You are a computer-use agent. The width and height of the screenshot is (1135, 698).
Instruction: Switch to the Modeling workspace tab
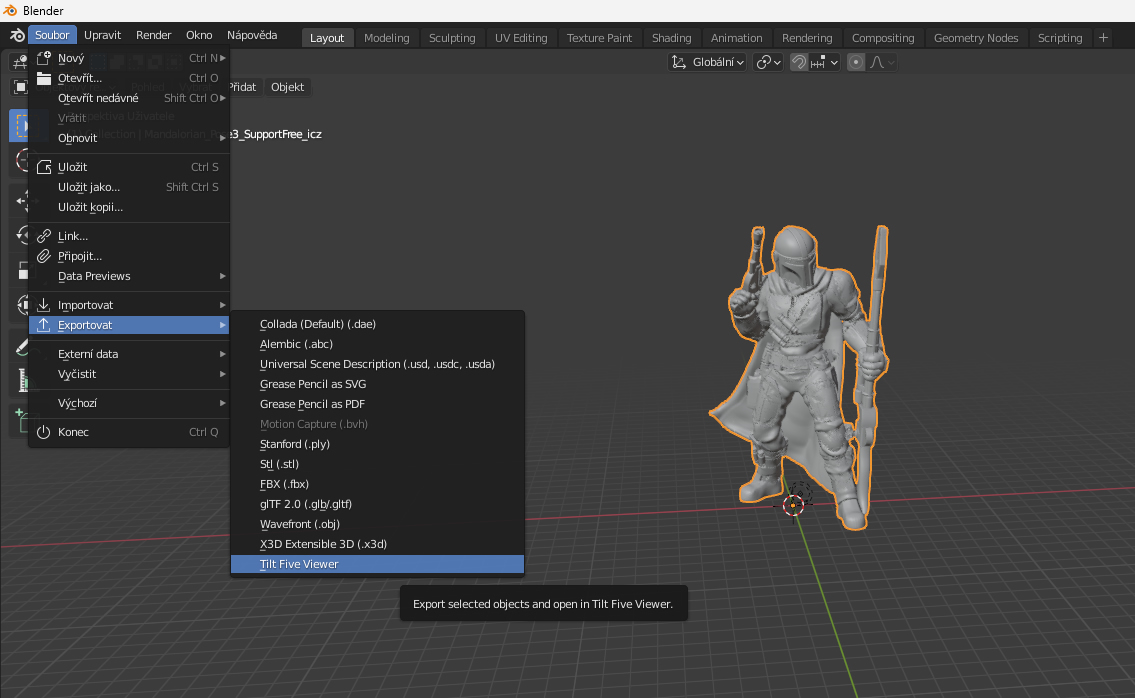tap(387, 38)
